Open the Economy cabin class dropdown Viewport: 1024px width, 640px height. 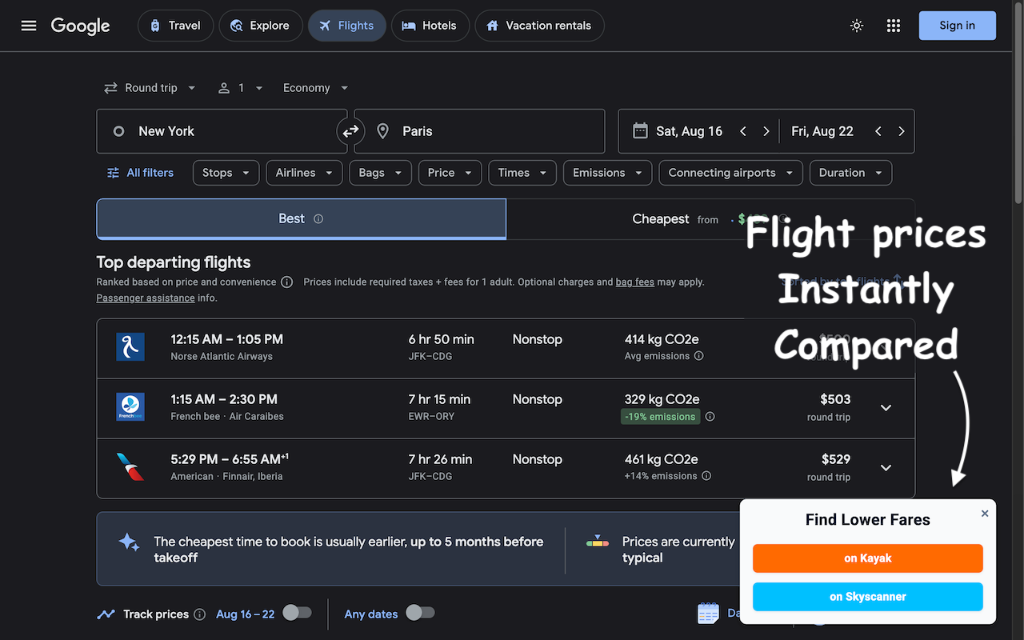coord(316,88)
